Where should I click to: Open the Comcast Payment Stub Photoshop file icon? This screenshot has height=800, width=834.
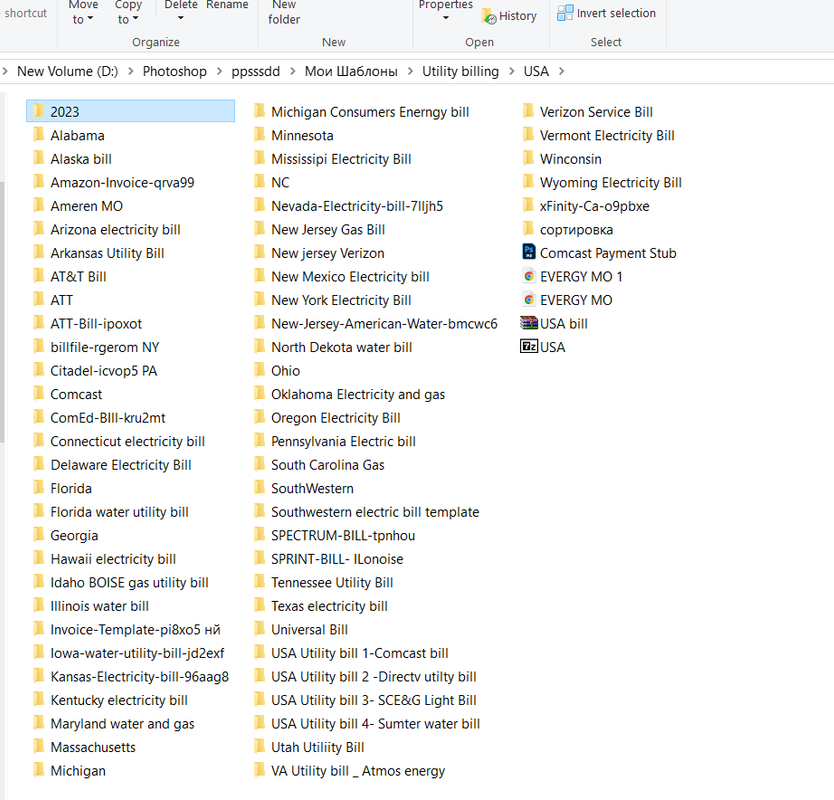529,252
